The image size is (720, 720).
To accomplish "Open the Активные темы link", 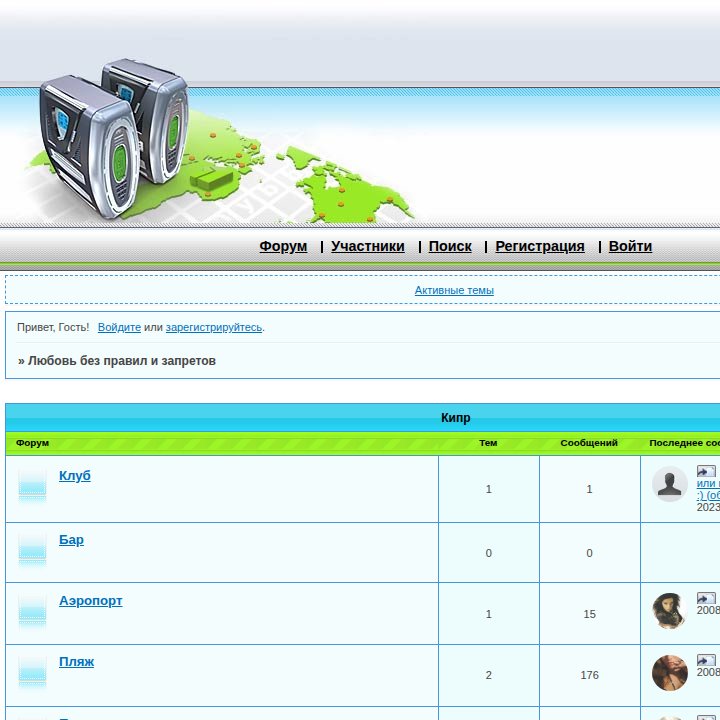I will point(454,290).
